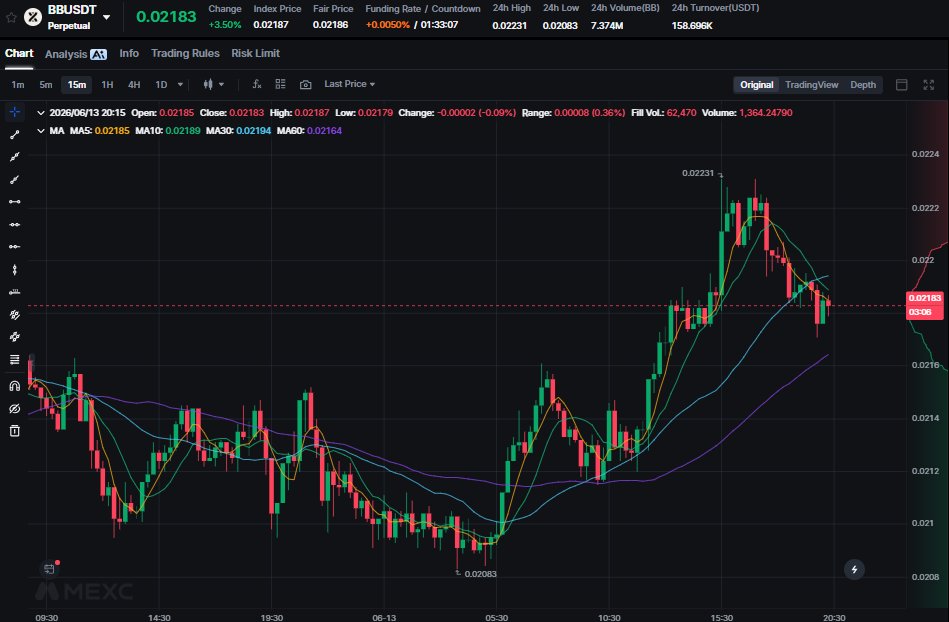Select the 1m timeframe
949x622 pixels.
click(18, 85)
